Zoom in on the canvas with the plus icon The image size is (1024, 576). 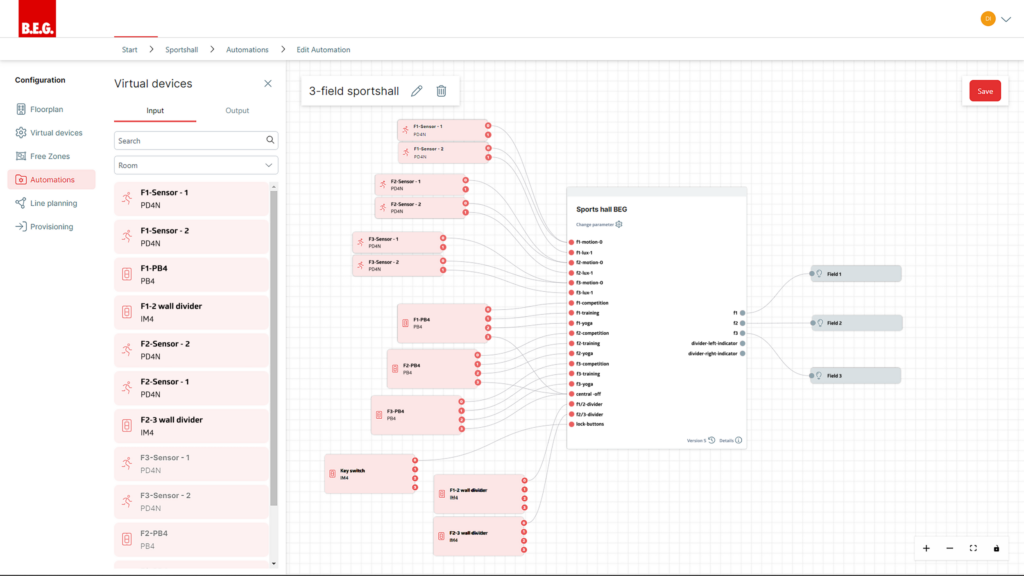926,548
